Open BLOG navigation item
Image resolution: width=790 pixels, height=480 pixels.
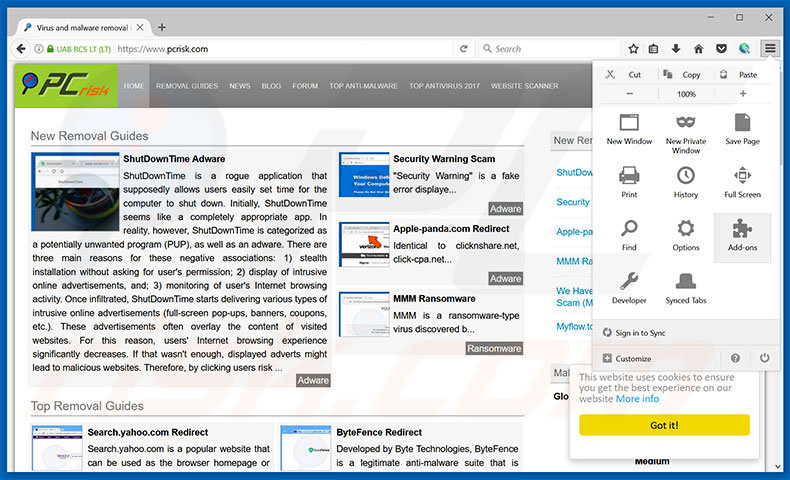(271, 86)
